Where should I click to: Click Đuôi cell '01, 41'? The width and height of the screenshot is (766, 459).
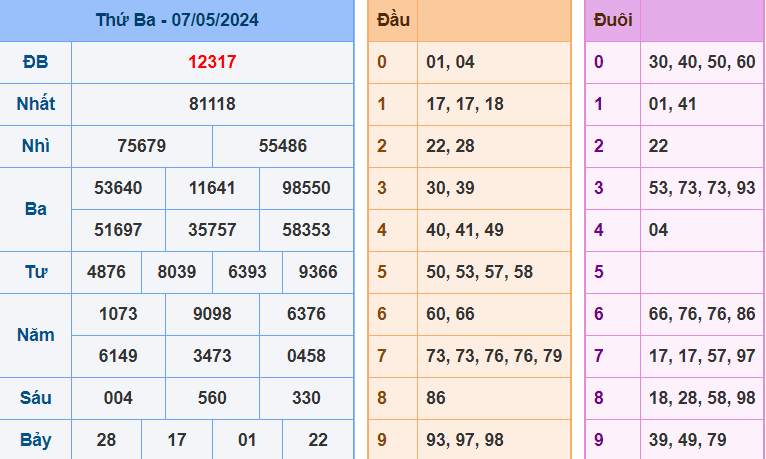click(673, 104)
